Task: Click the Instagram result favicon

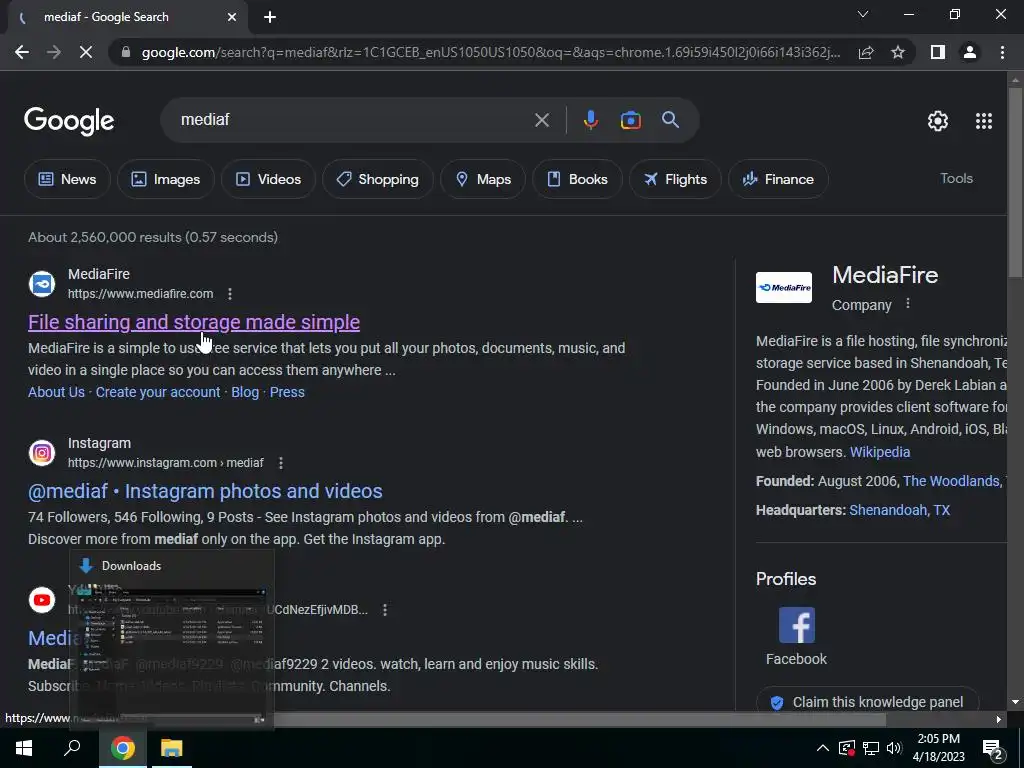Action: point(42,453)
